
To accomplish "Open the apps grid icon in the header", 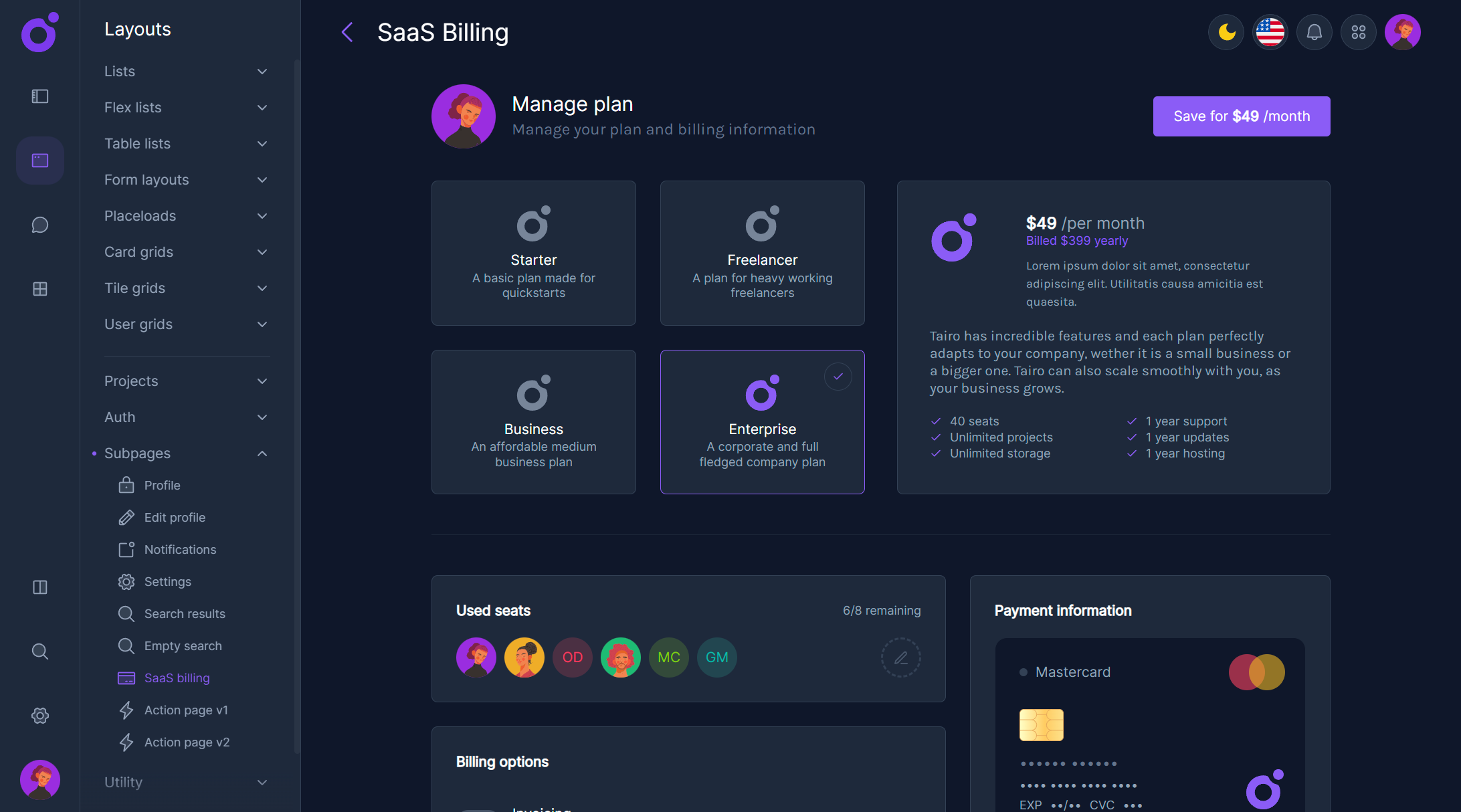I will (1358, 31).
